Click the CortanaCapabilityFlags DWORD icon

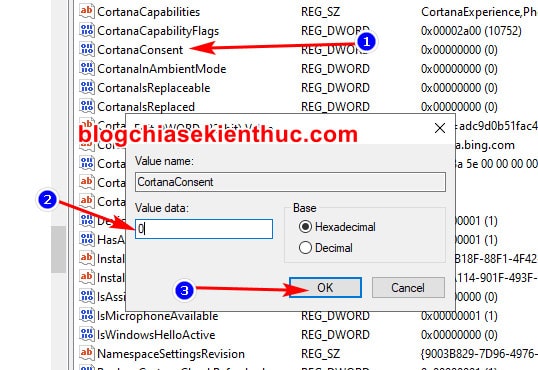[x=86, y=30]
